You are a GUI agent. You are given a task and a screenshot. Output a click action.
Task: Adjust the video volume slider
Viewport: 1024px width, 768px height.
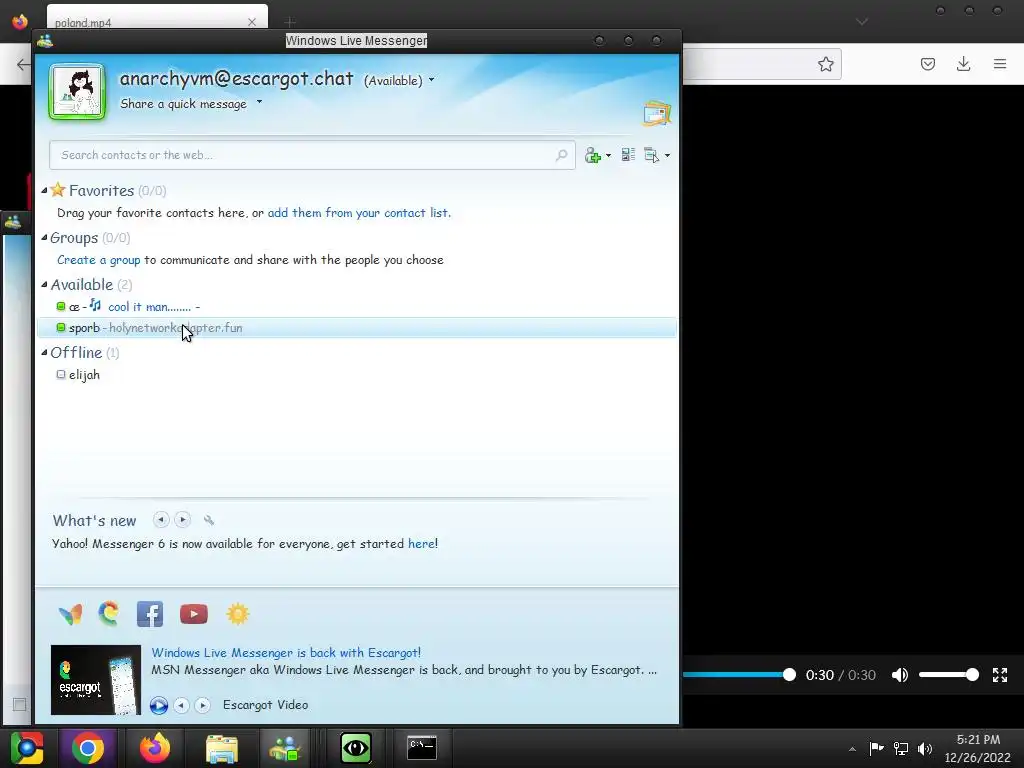point(948,675)
